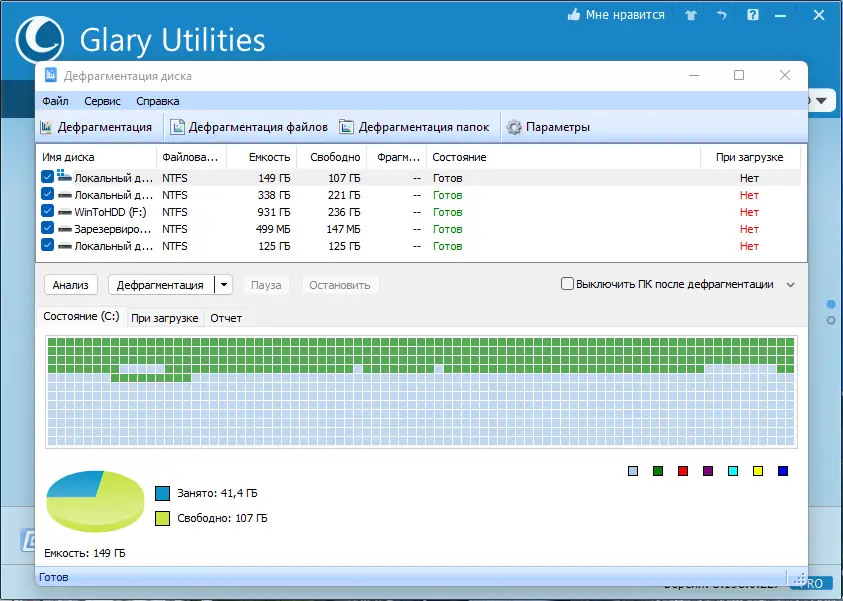The width and height of the screenshot is (843, 601).
Task: Click the "Занято: 41,4 ГБ" legend square
Action: 162,493
